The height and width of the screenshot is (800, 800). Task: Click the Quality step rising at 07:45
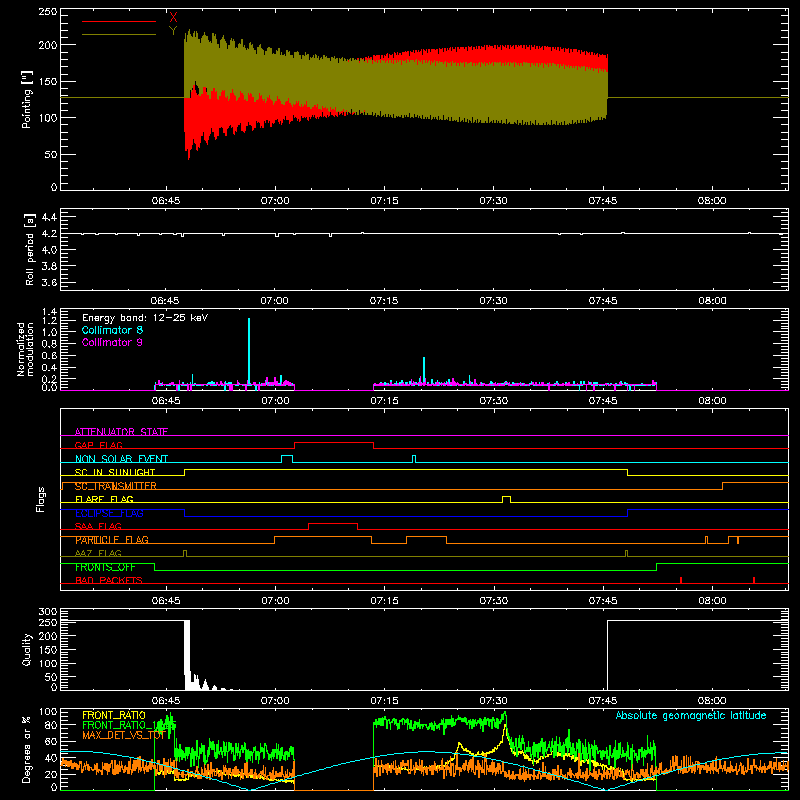608,655
